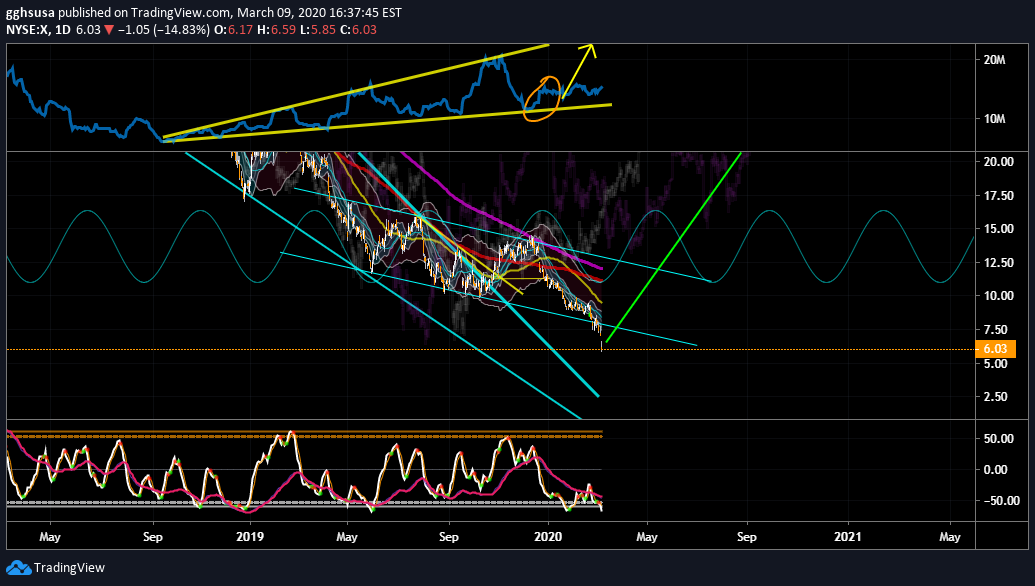Click the TradingView cloud logo icon
Image resolution: width=1035 pixels, height=586 pixels.
18,568
